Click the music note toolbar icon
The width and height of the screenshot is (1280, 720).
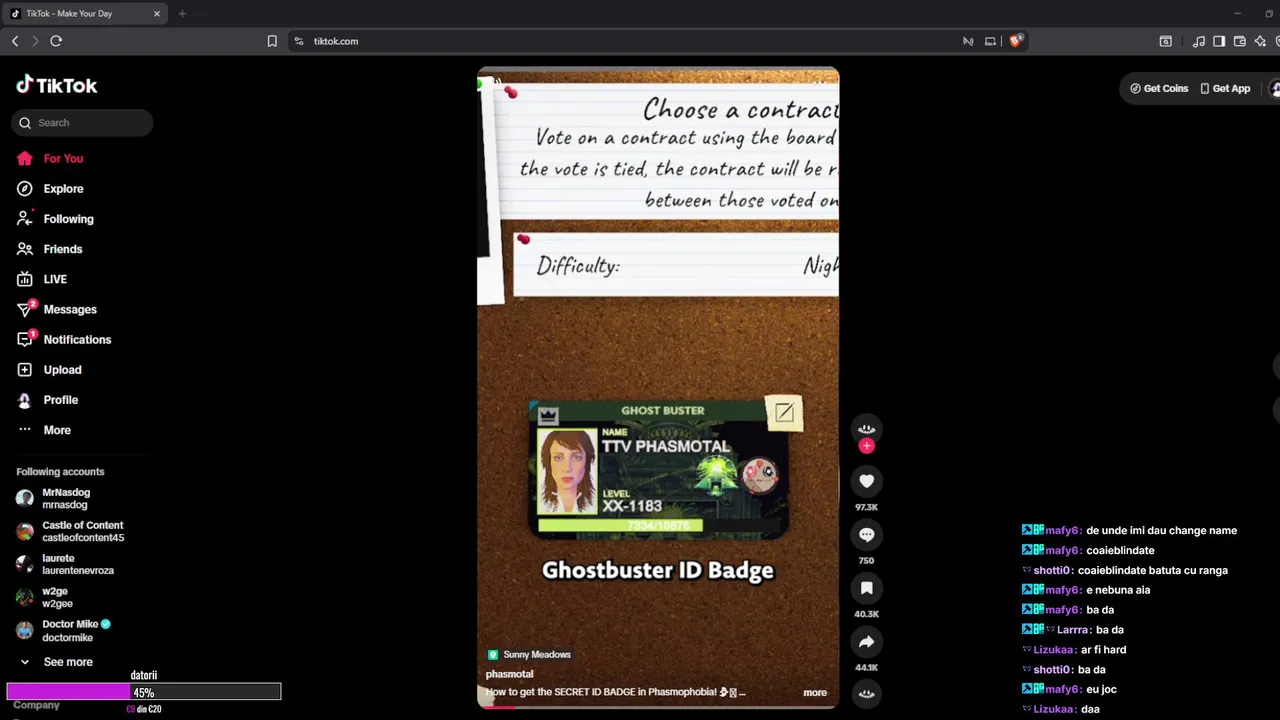1198,41
